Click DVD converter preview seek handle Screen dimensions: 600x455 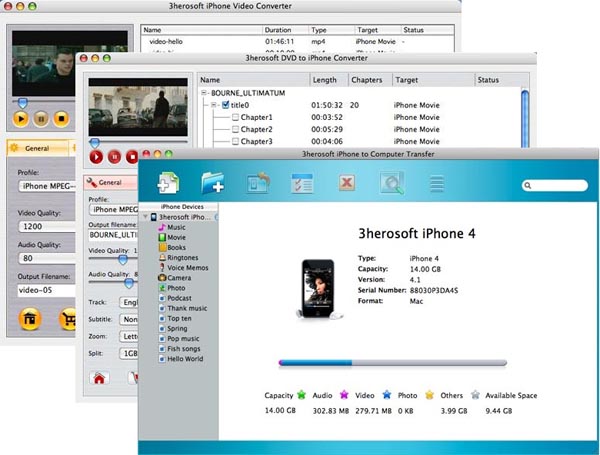pyautogui.click(x=95, y=143)
